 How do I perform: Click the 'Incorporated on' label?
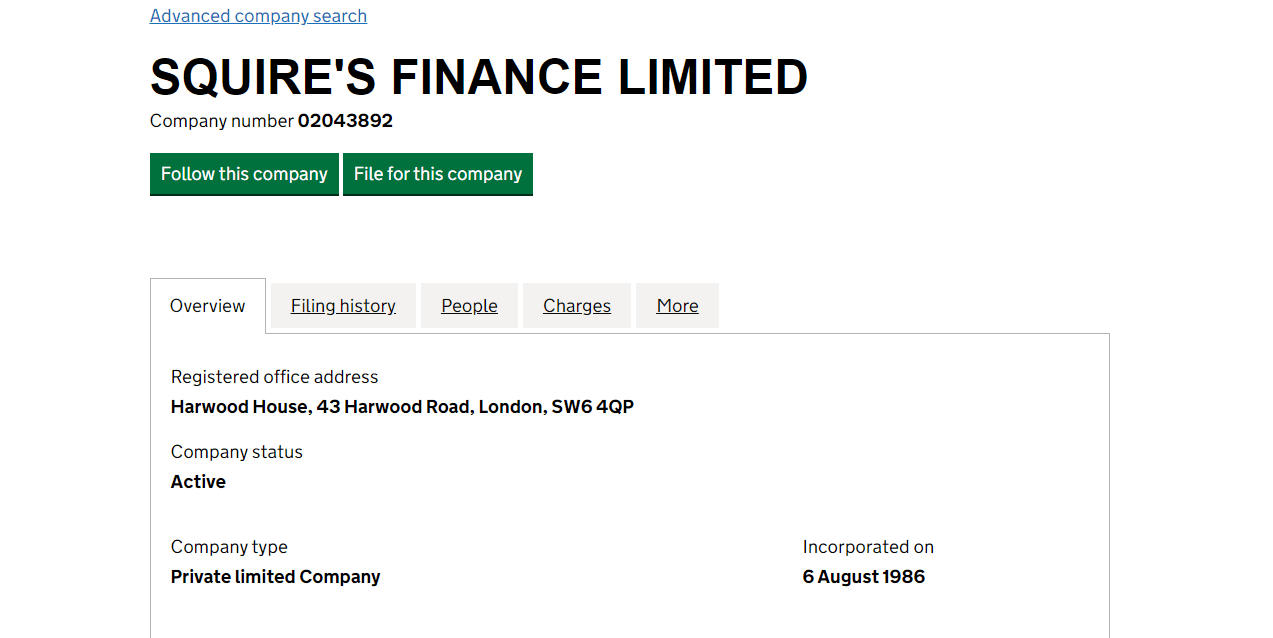pyautogui.click(x=867, y=547)
